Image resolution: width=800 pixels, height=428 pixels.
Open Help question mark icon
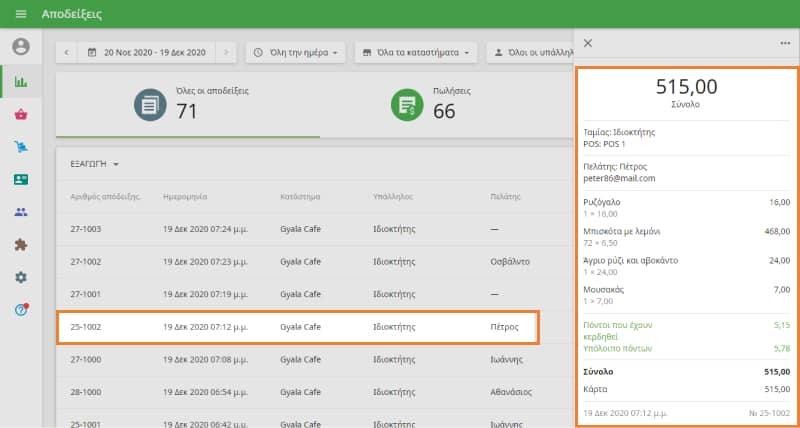(21, 310)
